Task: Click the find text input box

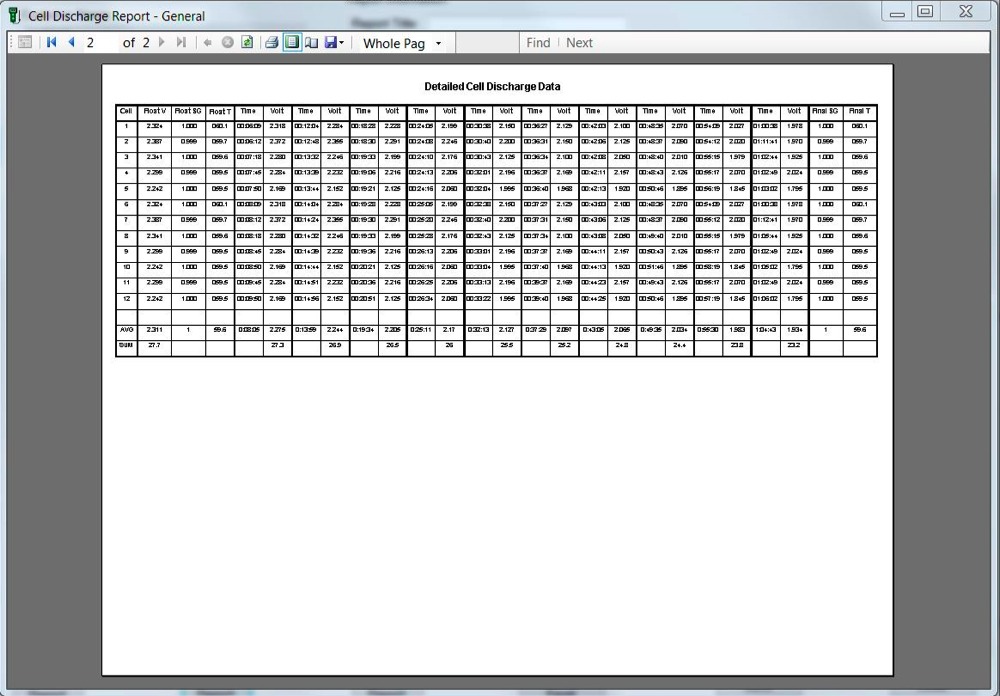Action: click(x=487, y=43)
